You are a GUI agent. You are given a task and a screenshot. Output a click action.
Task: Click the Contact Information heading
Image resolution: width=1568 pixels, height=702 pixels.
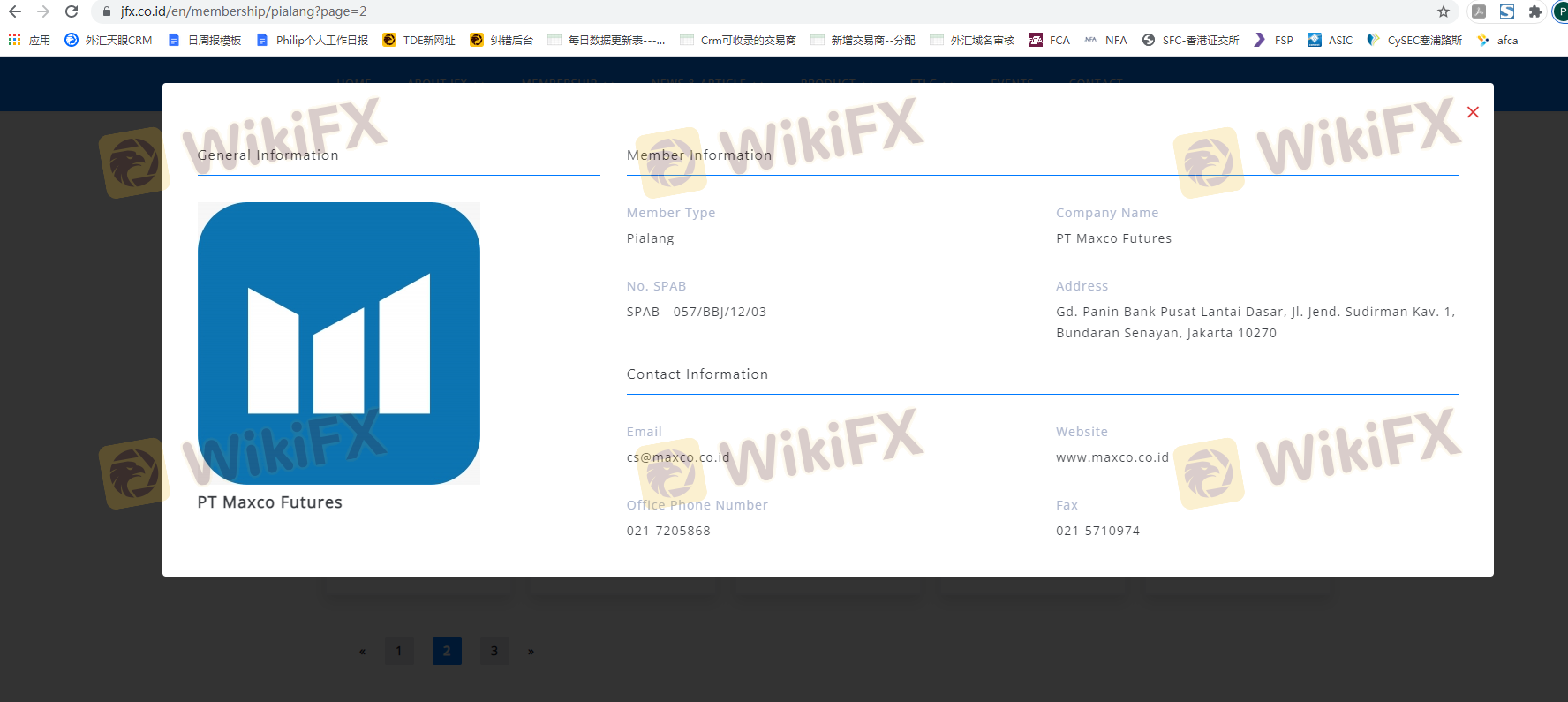tap(697, 374)
